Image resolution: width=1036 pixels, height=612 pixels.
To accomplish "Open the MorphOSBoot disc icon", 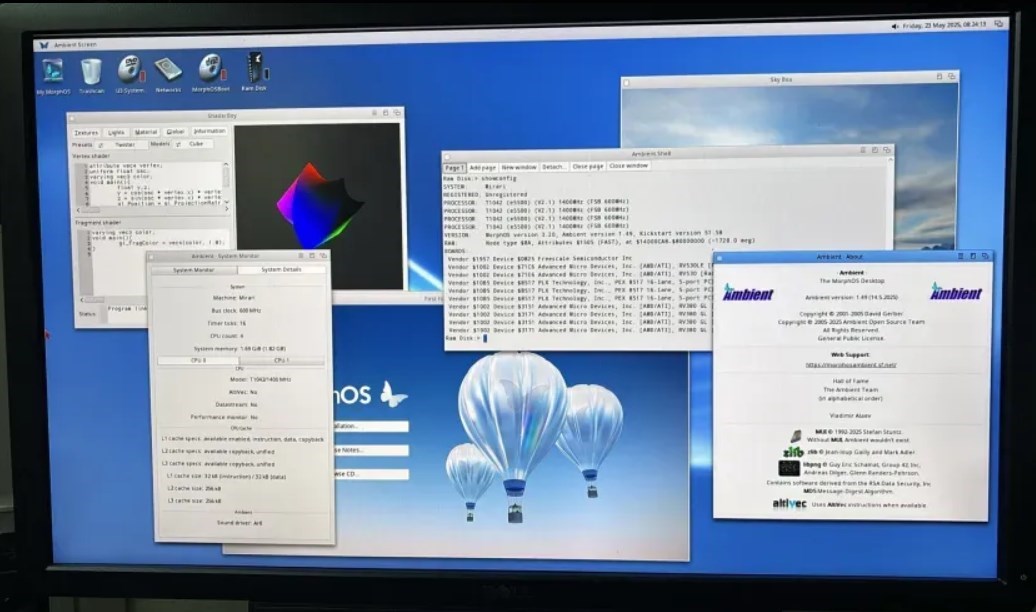I will tap(211, 68).
